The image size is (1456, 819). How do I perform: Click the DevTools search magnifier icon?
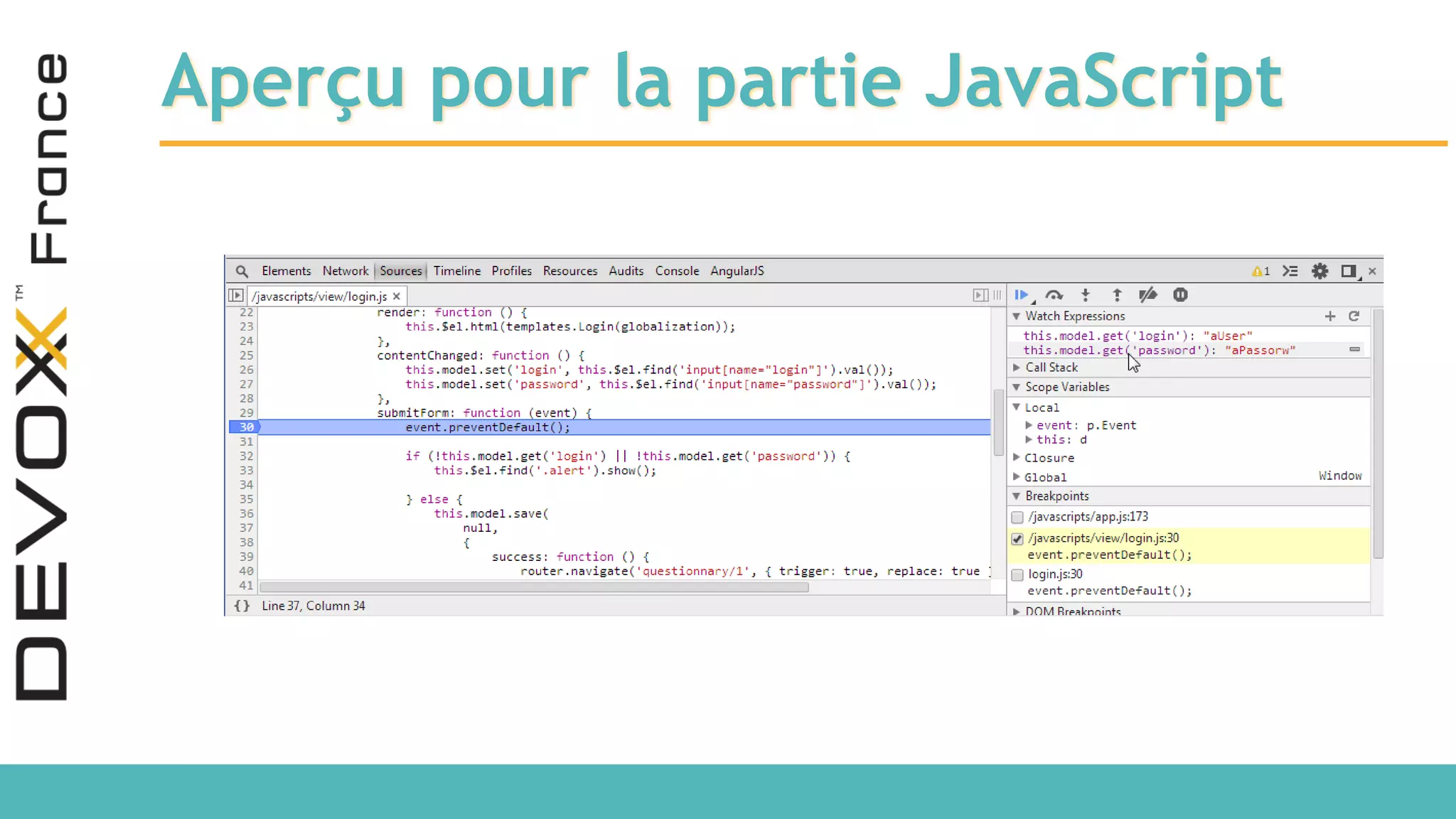pyautogui.click(x=242, y=272)
